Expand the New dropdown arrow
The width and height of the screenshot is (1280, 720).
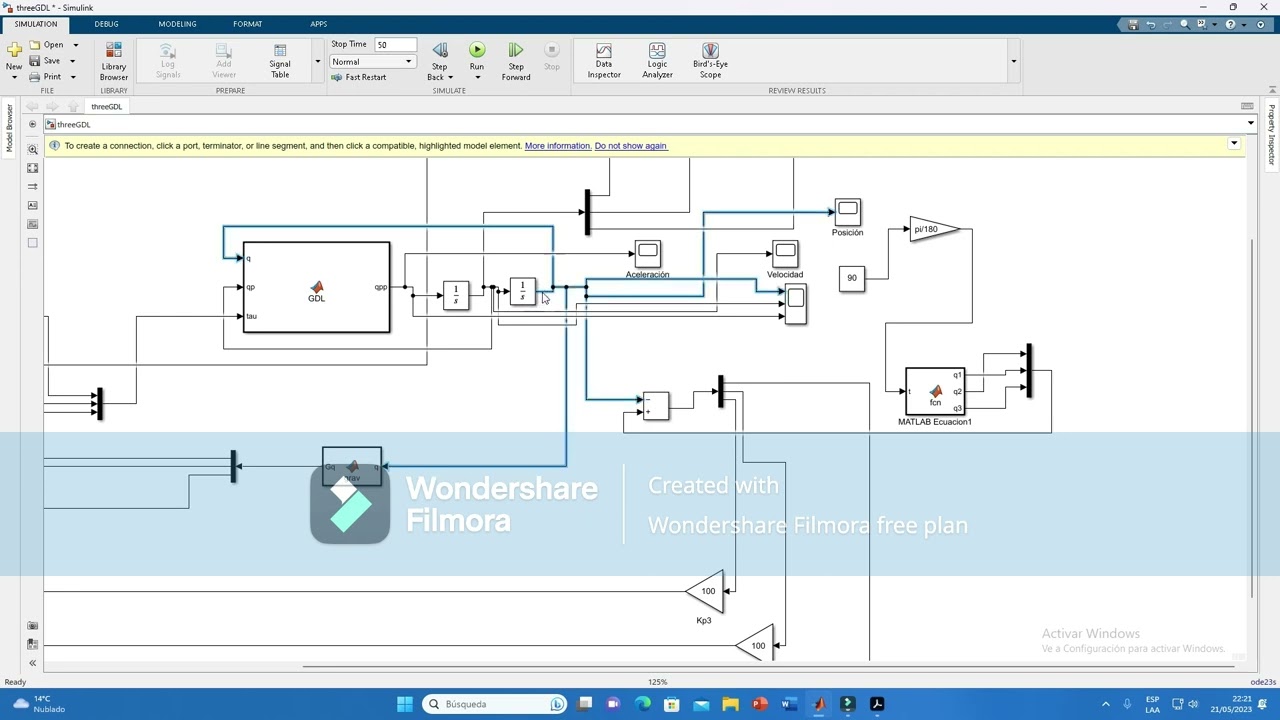pyautogui.click(x=14, y=77)
